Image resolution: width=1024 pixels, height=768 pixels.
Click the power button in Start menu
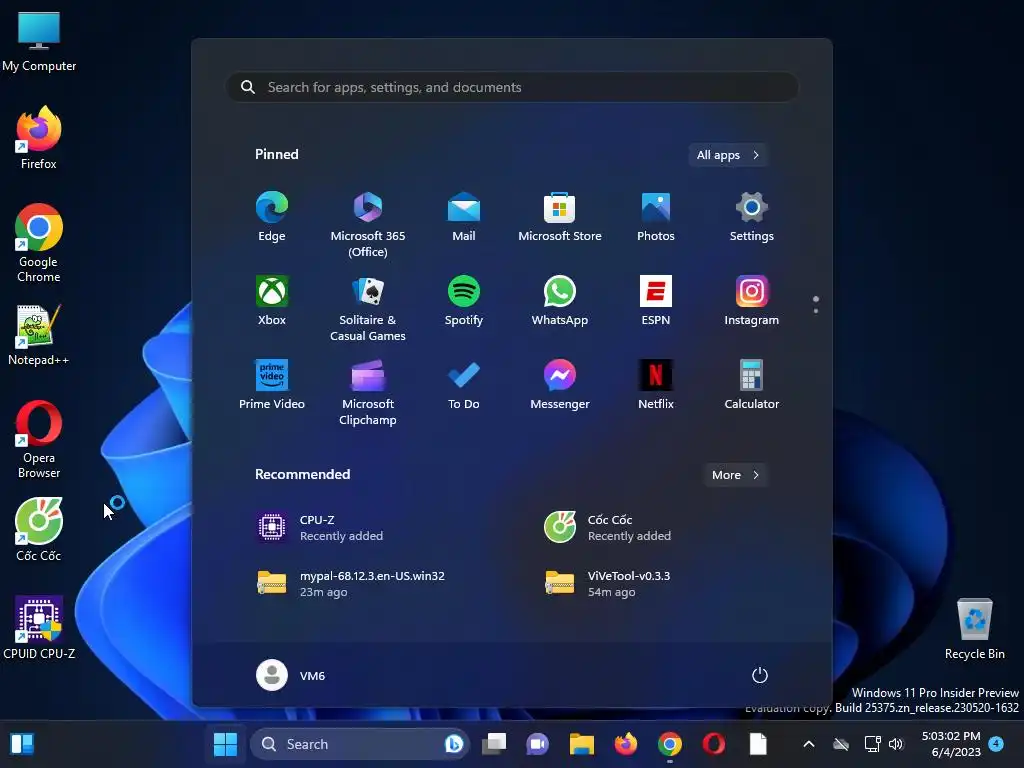(x=760, y=675)
